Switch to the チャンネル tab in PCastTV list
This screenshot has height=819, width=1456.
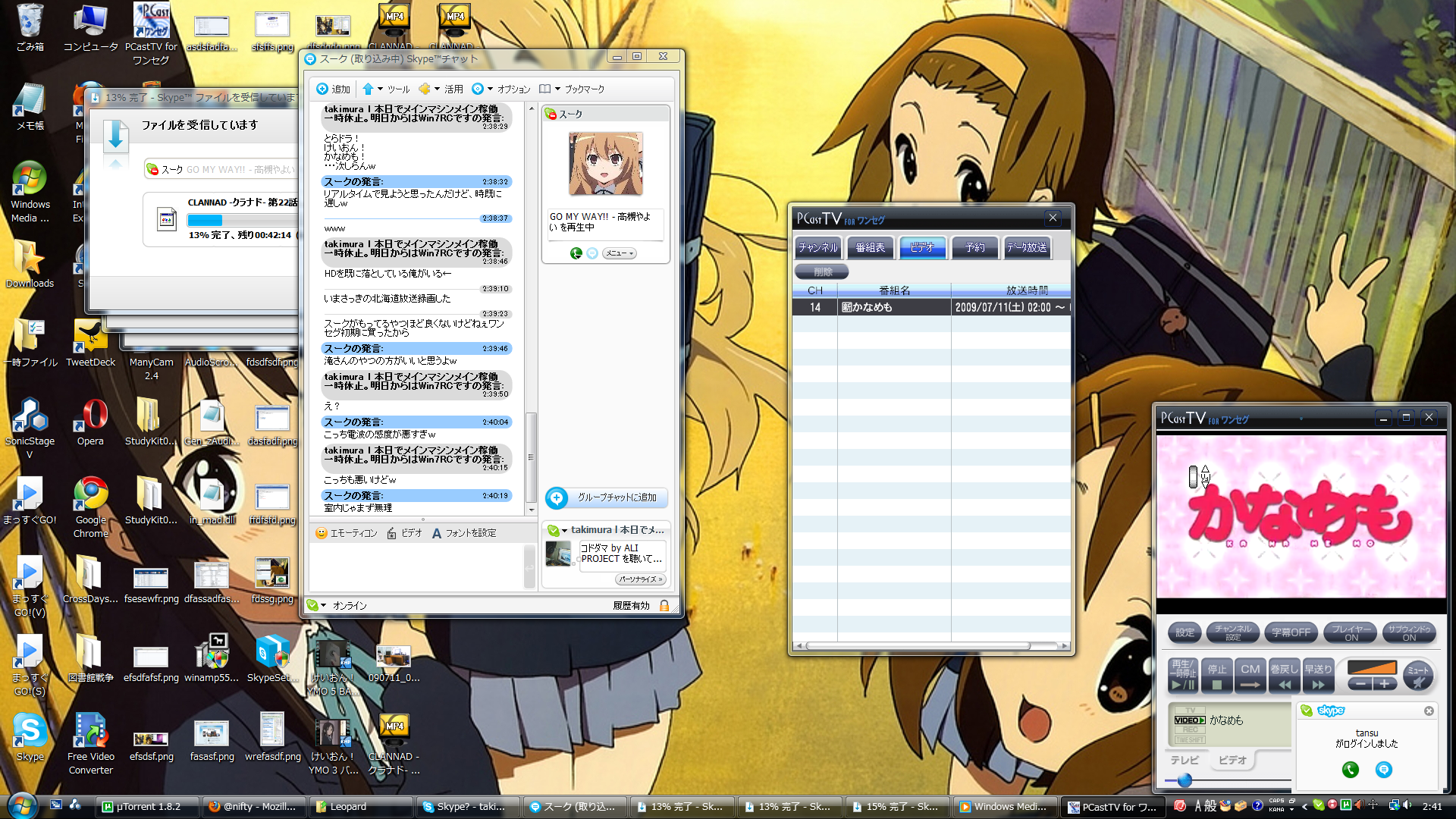click(818, 247)
